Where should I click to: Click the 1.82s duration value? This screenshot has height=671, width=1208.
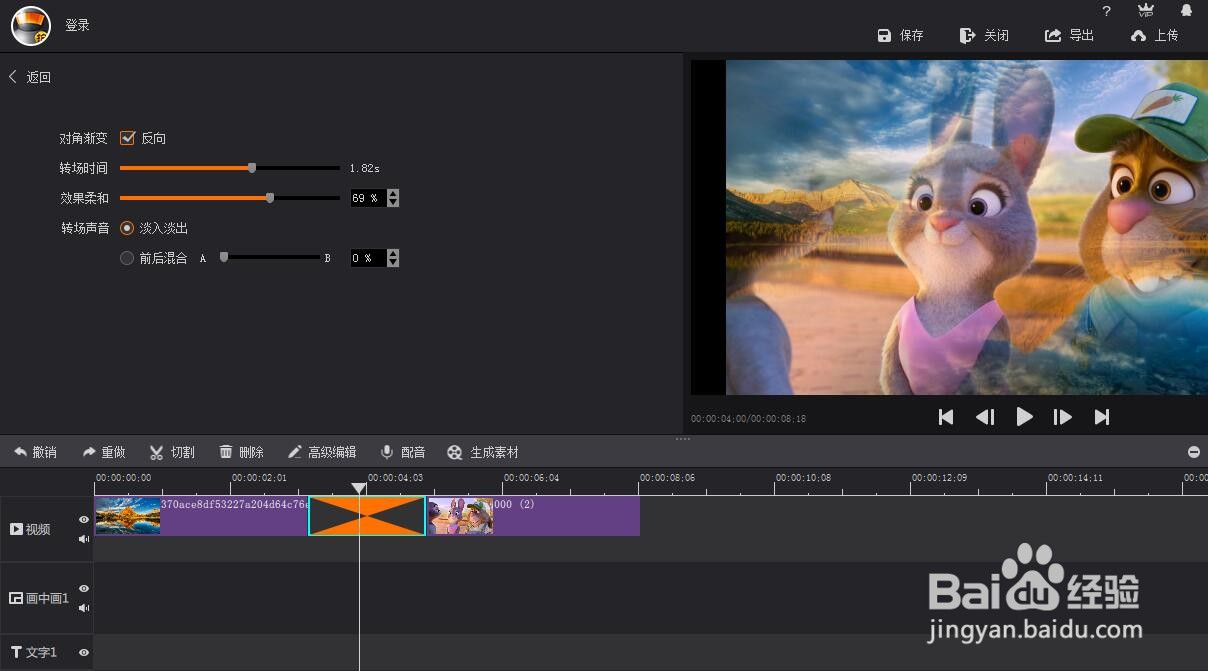coord(364,168)
